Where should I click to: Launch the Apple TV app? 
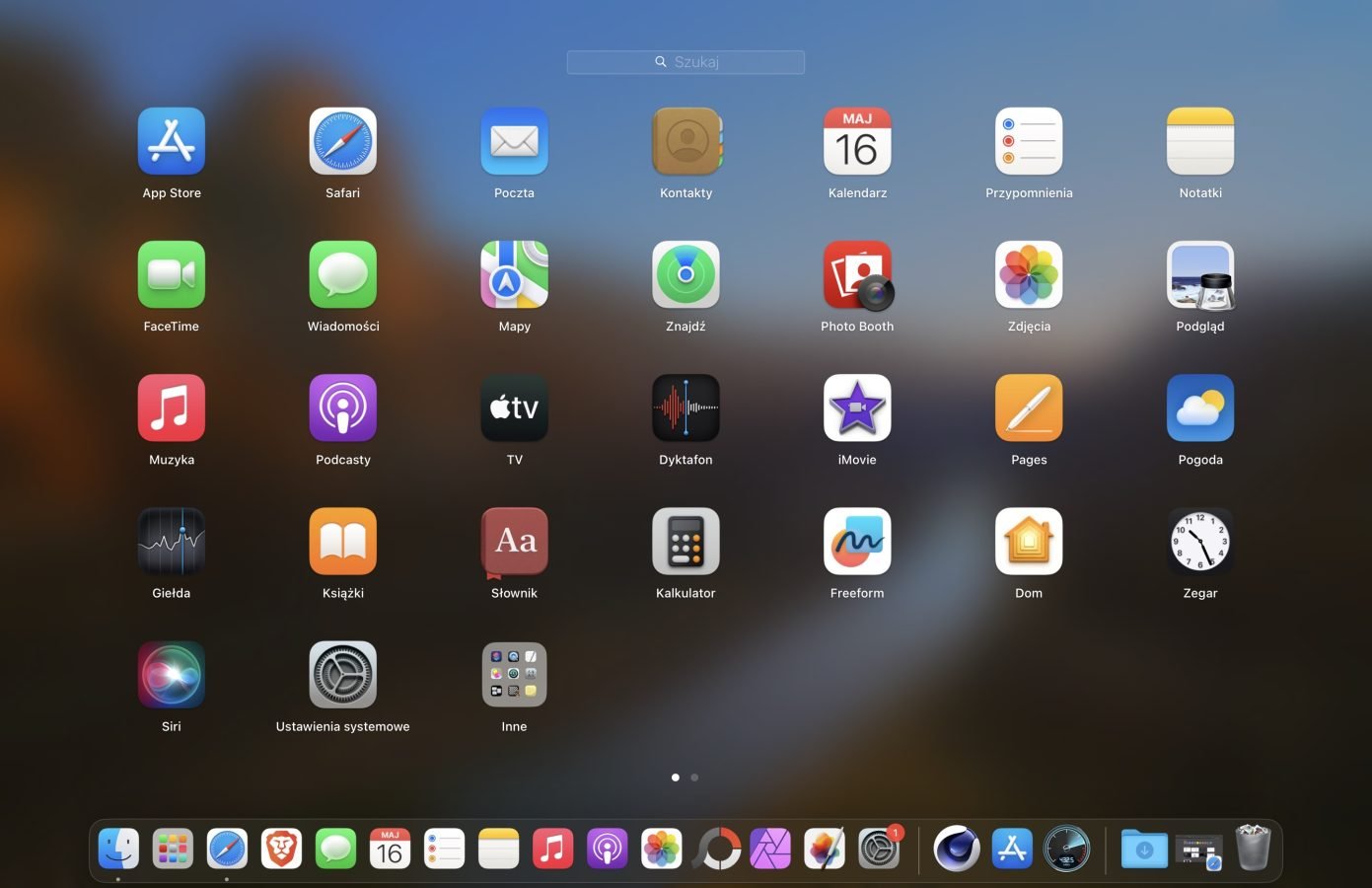point(515,407)
